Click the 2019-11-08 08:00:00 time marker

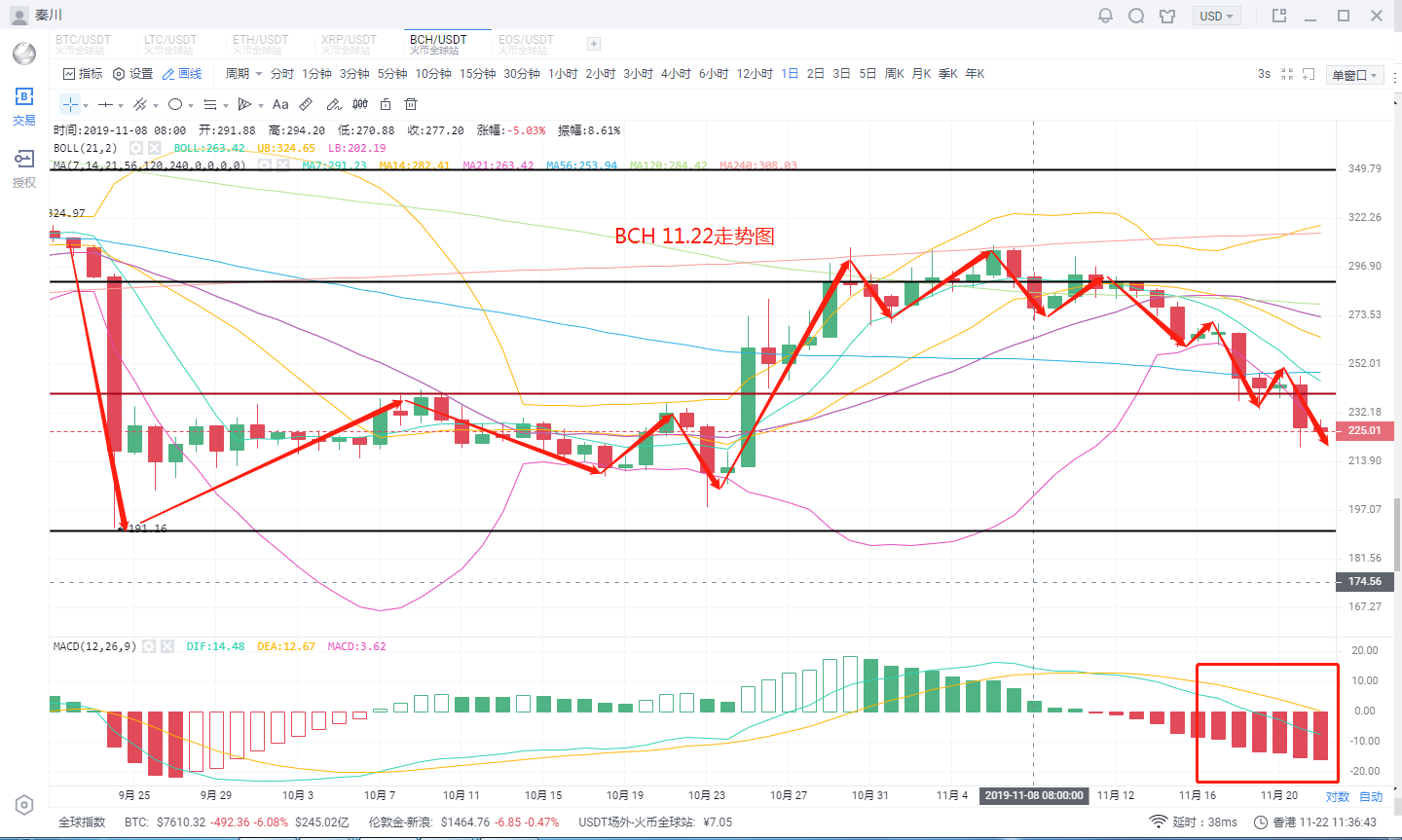(1034, 795)
